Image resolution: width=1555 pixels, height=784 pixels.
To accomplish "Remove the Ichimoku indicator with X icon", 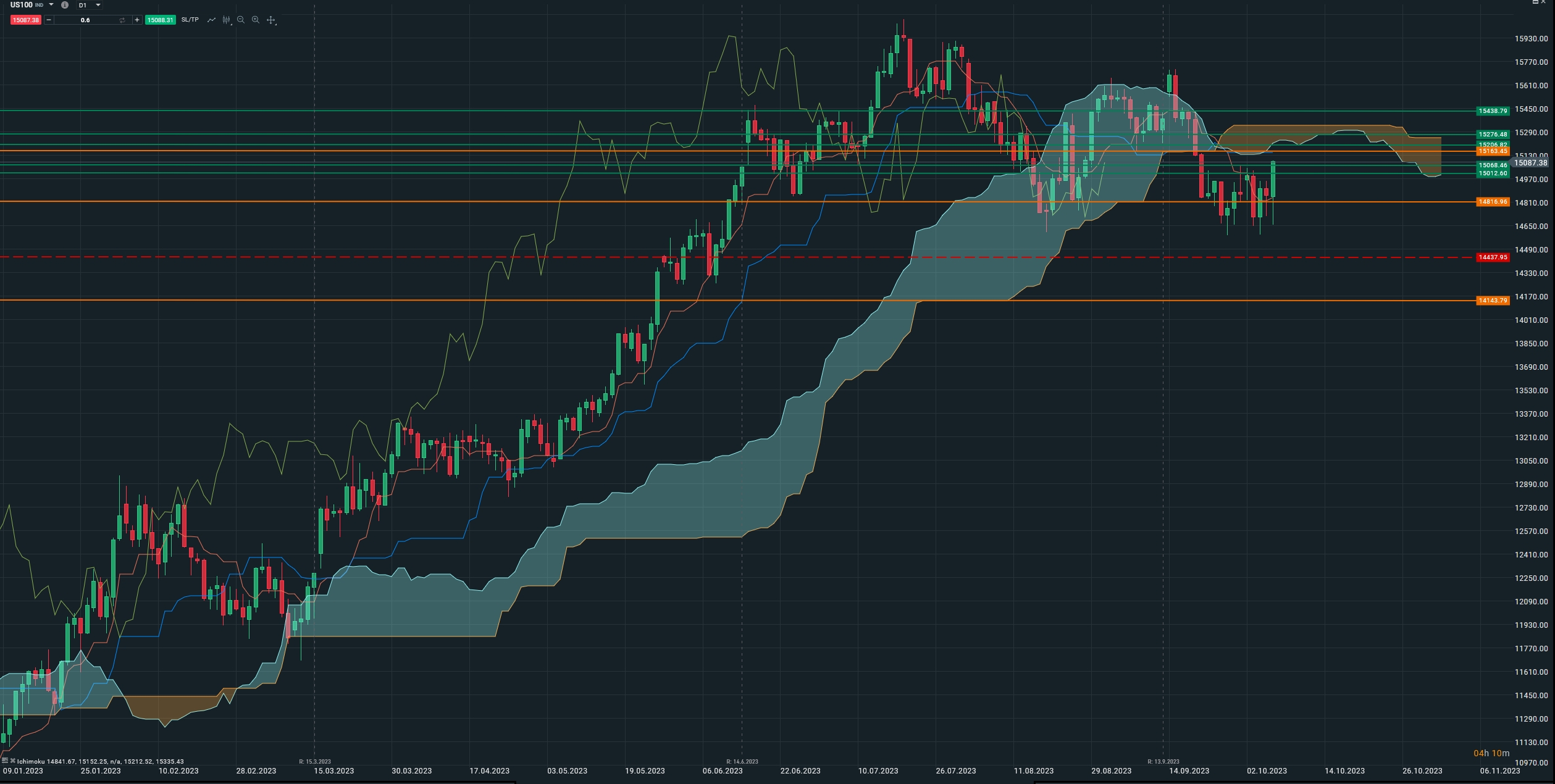I will (12, 761).
